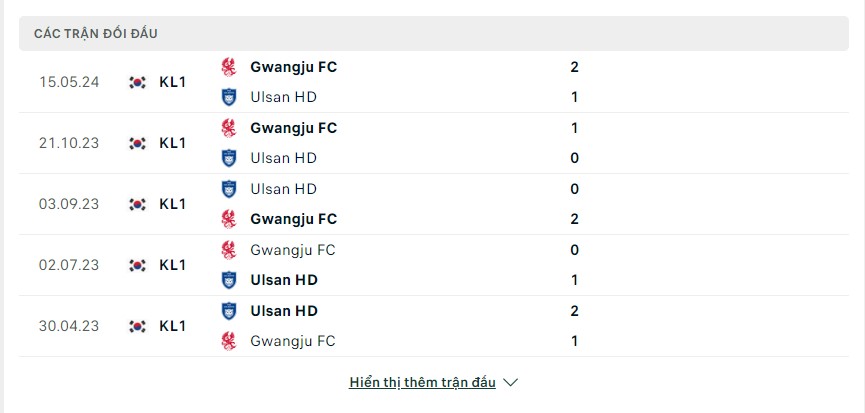This screenshot has height=413, width=865.
Task: Click Gwangju FC score 2 in 03.09.23 match
Action: pyautogui.click(x=574, y=219)
